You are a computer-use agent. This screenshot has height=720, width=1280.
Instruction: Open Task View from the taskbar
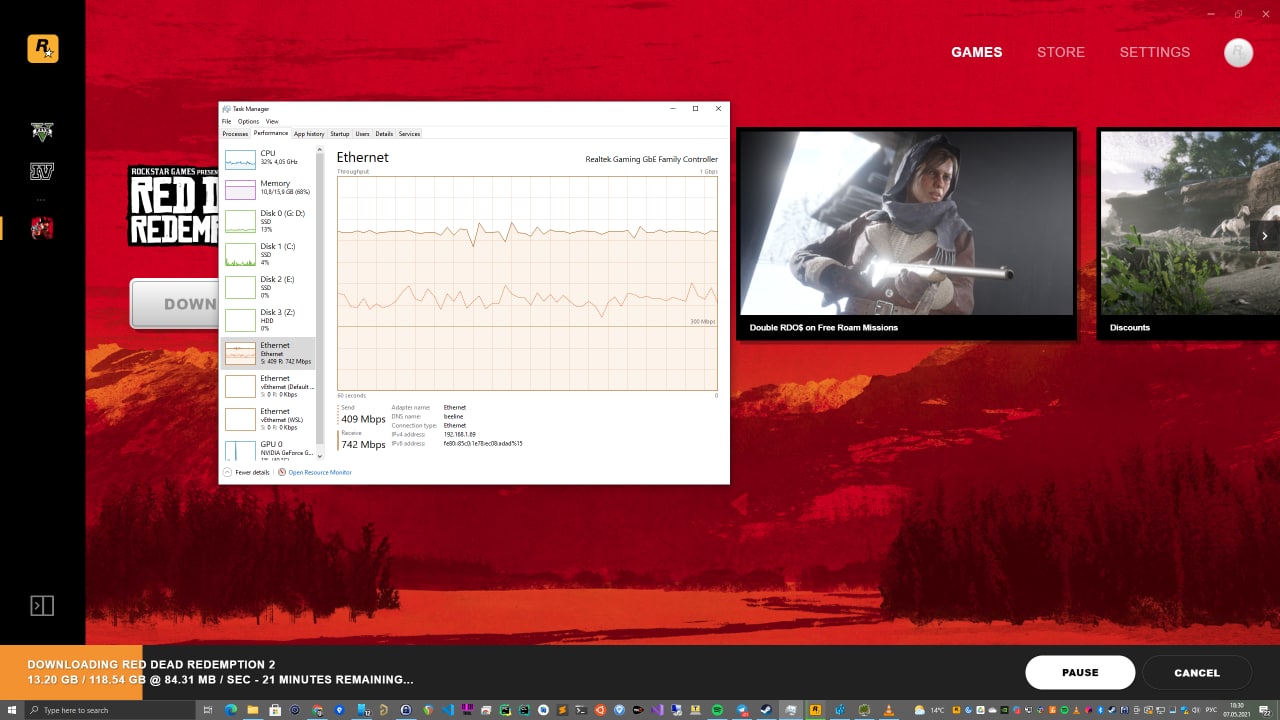pyautogui.click(x=208, y=710)
